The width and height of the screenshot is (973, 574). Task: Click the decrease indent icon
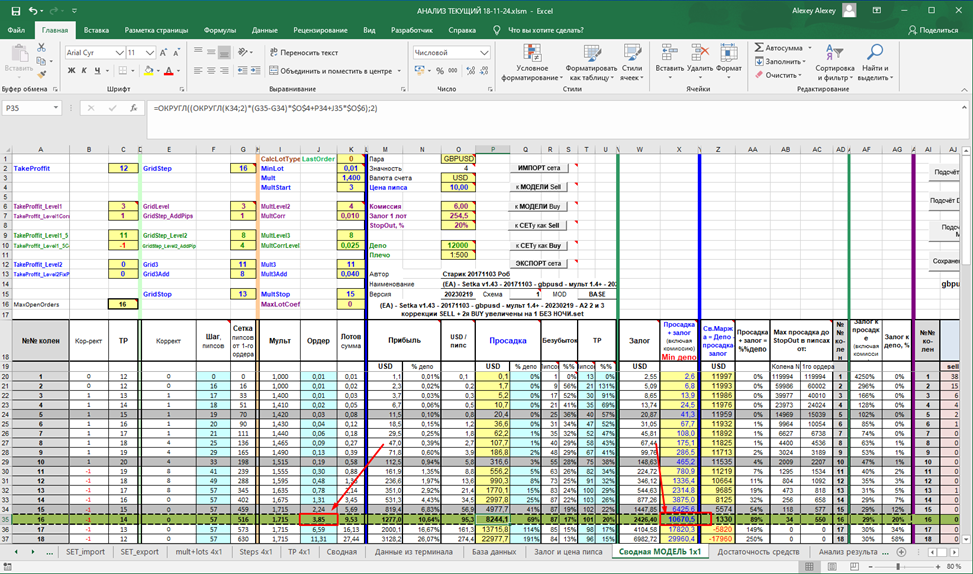(x=242, y=71)
